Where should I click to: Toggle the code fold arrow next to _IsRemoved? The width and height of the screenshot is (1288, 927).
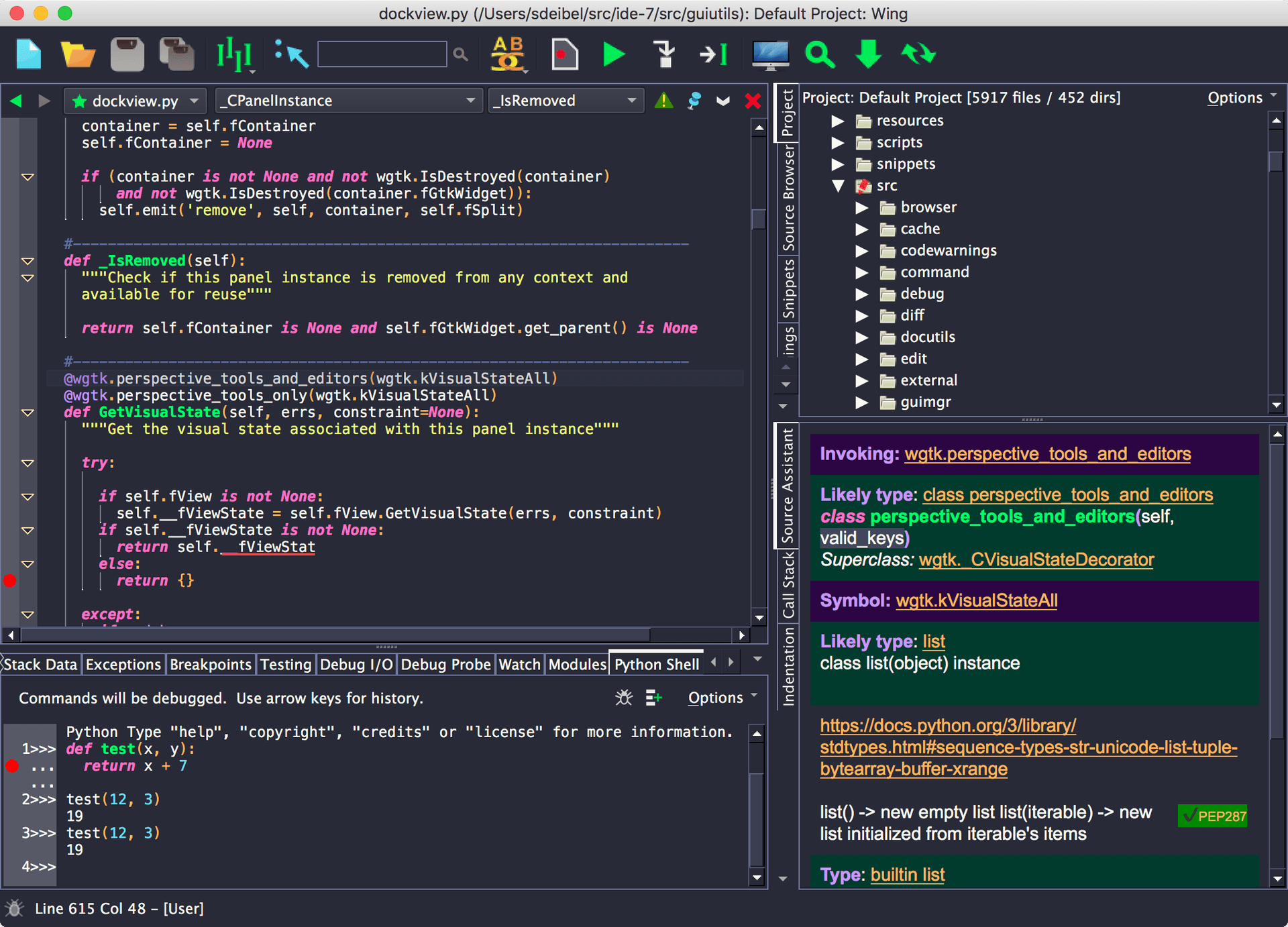pyautogui.click(x=27, y=261)
